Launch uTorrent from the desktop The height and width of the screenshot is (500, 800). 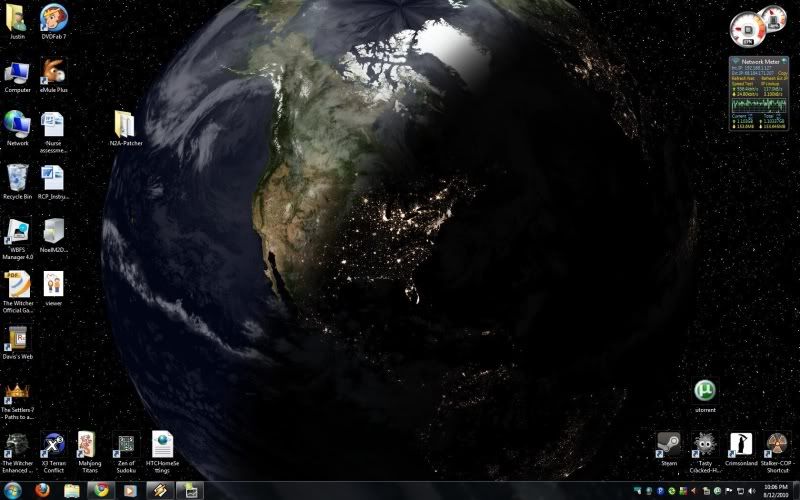[x=705, y=391]
